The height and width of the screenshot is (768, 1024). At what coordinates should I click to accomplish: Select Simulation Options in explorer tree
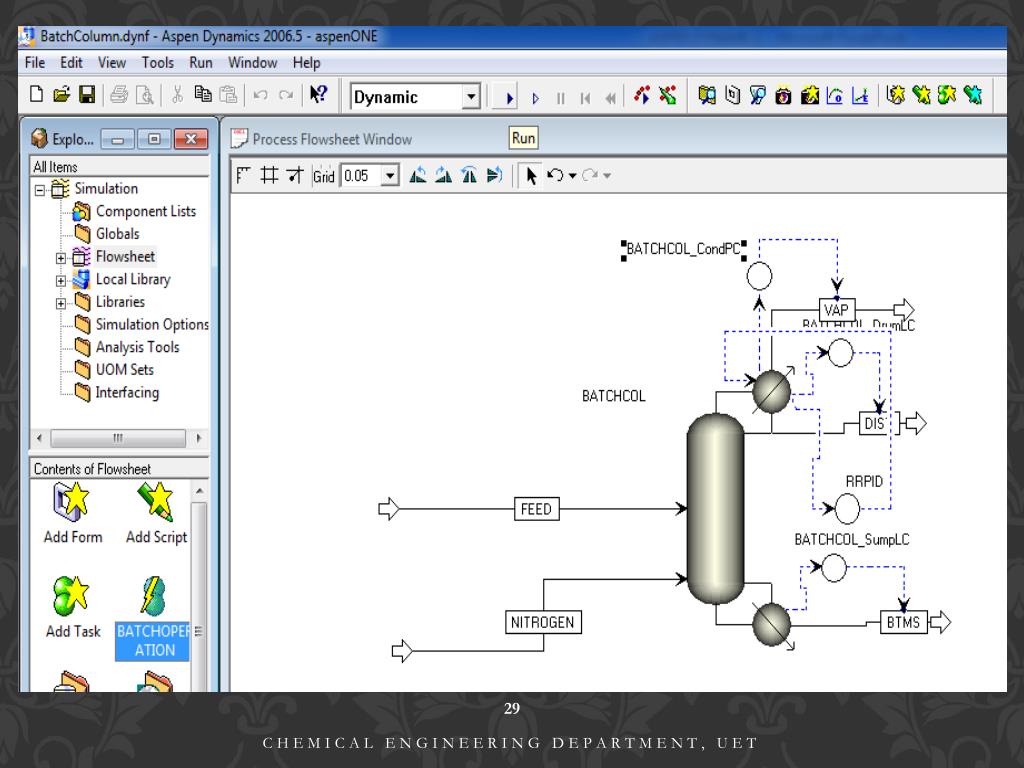[152, 325]
